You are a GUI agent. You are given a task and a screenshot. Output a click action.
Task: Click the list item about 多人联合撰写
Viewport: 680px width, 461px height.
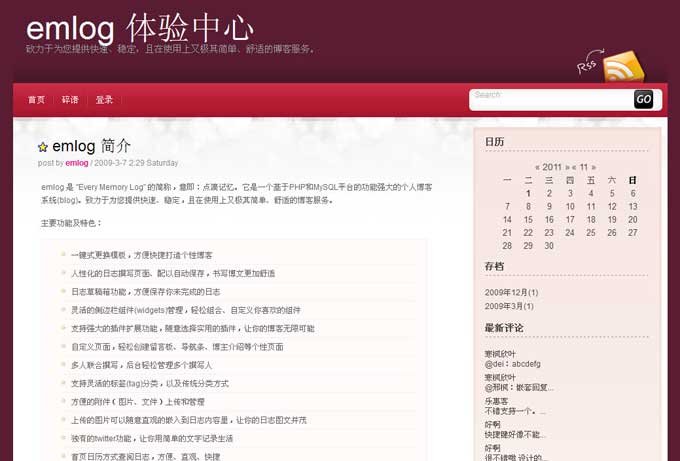pos(142,365)
